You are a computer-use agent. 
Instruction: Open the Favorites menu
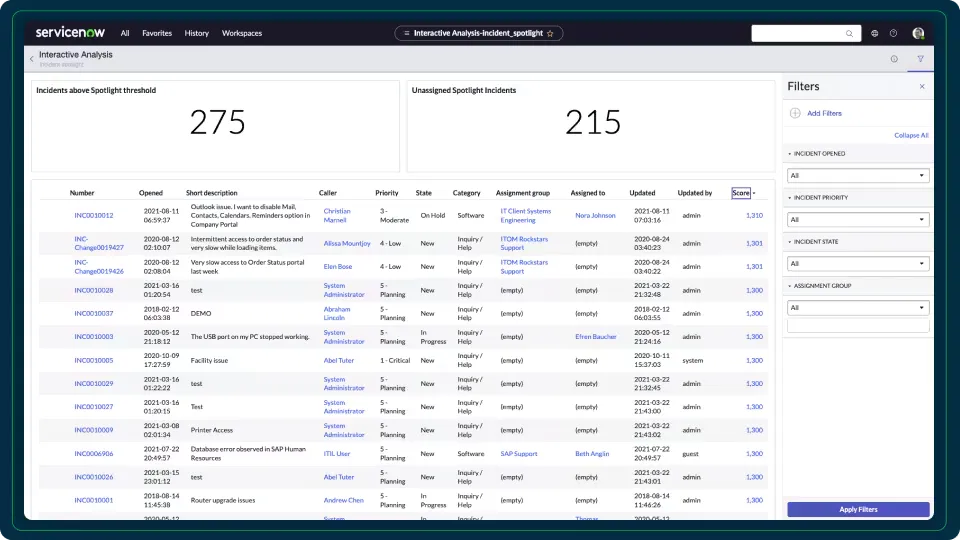157,33
